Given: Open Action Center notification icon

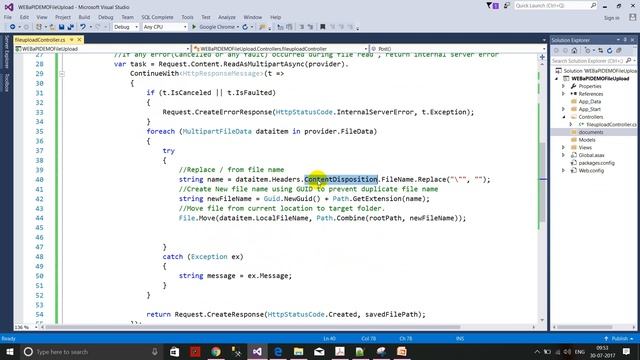Looking at the screenshot, I should click(627, 351).
